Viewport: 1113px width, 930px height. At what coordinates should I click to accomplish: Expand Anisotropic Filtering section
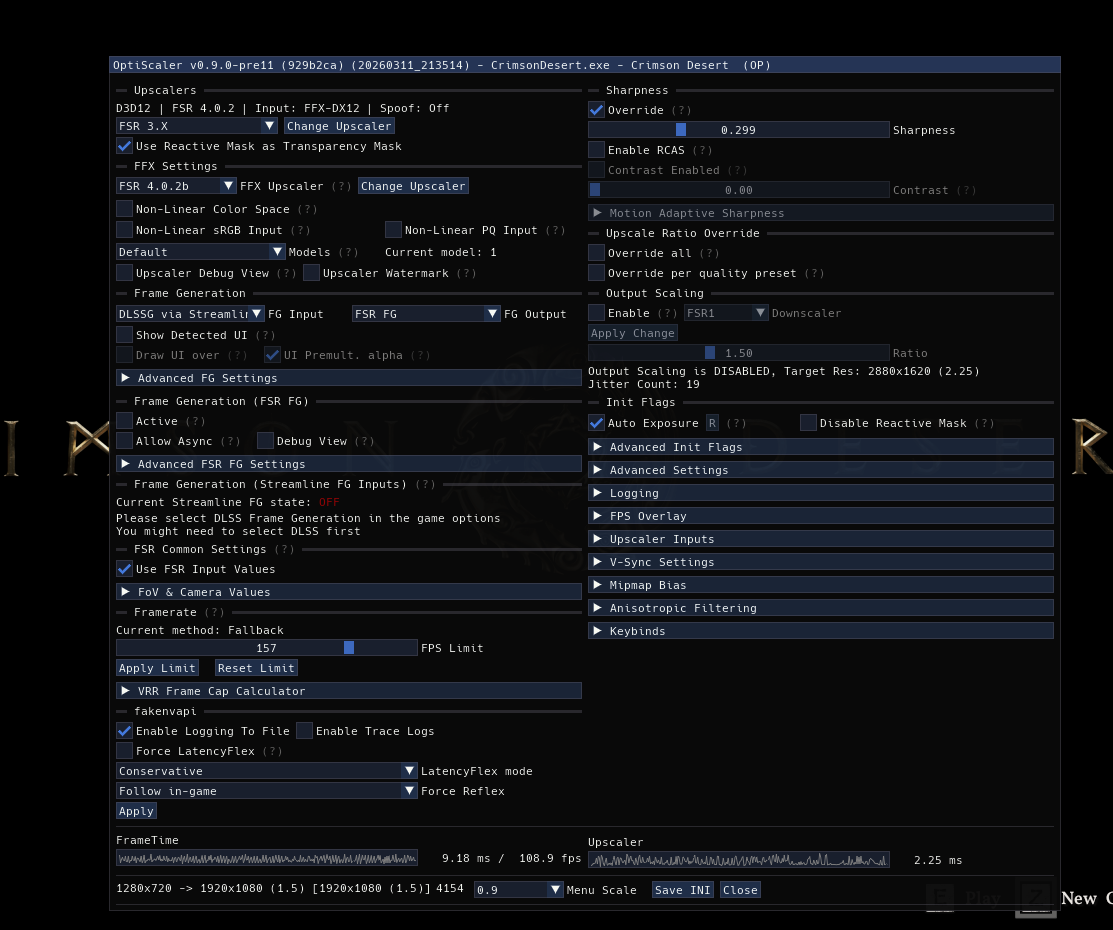coord(821,608)
